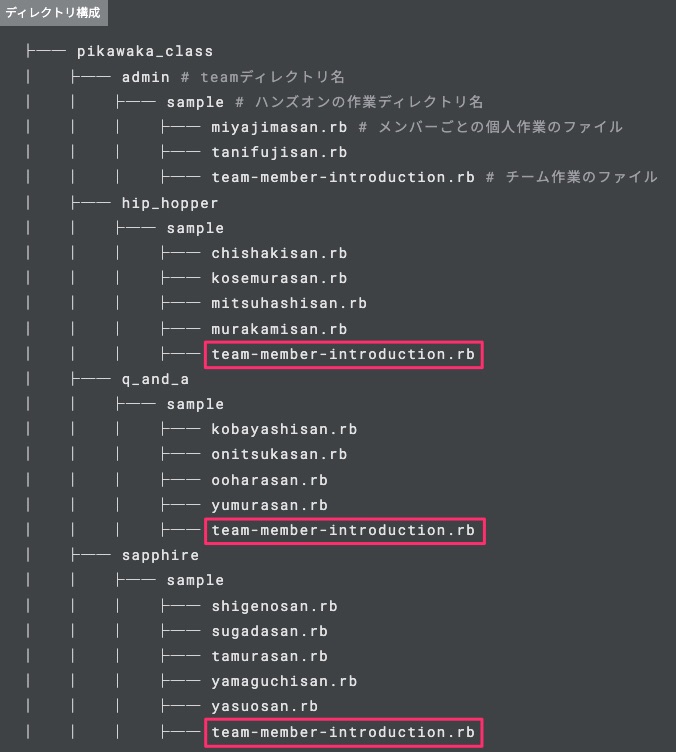Select kobayashisan.rb file

[284, 429]
